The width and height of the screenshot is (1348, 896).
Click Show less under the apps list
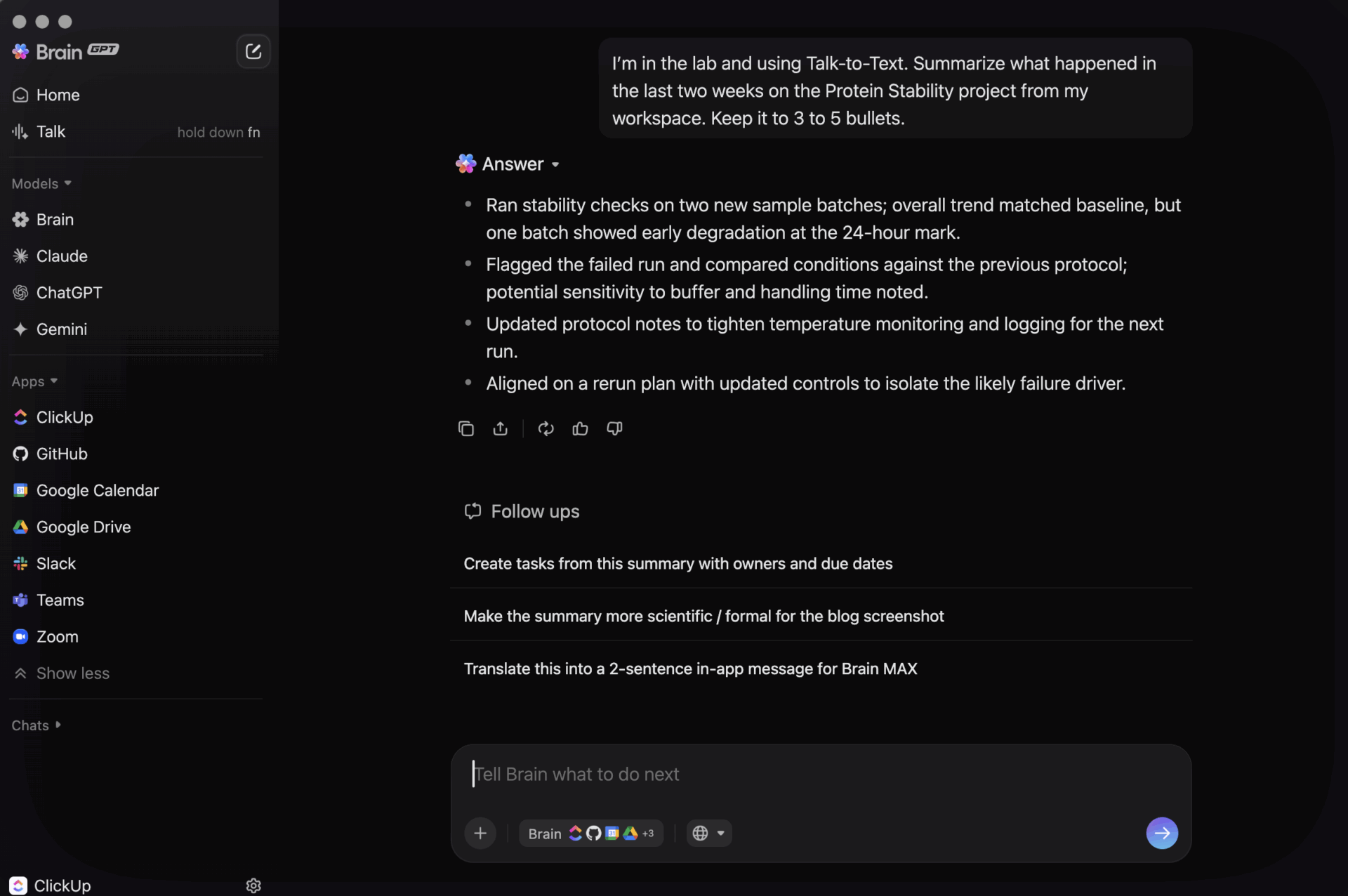click(72, 673)
